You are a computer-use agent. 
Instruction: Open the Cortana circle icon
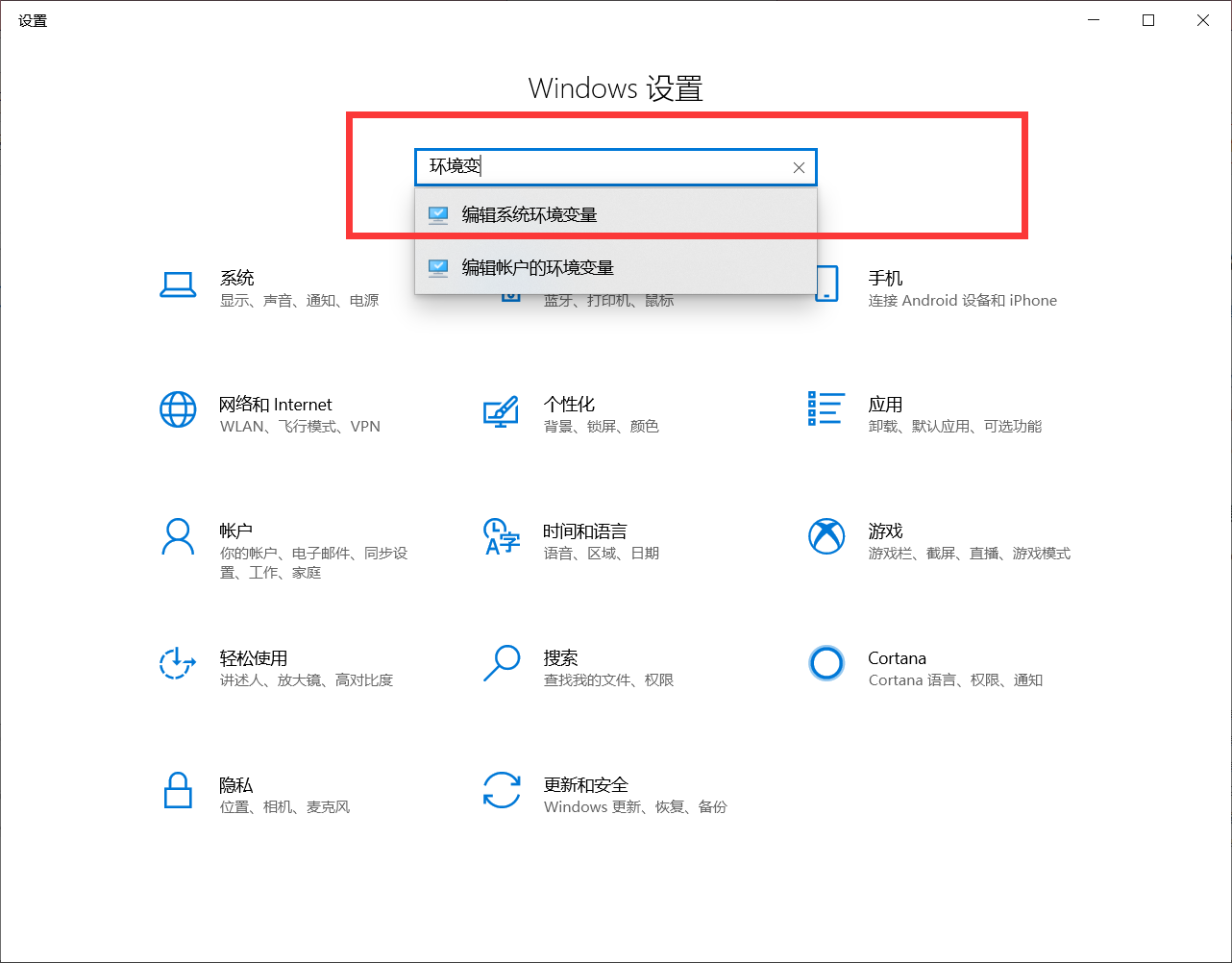click(x=825, y=663)
